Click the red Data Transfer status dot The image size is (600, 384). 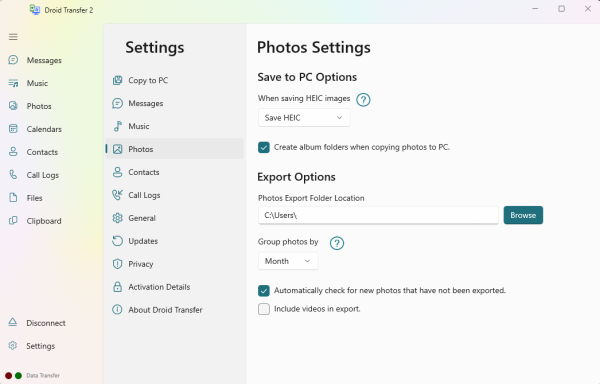(8, 376)
